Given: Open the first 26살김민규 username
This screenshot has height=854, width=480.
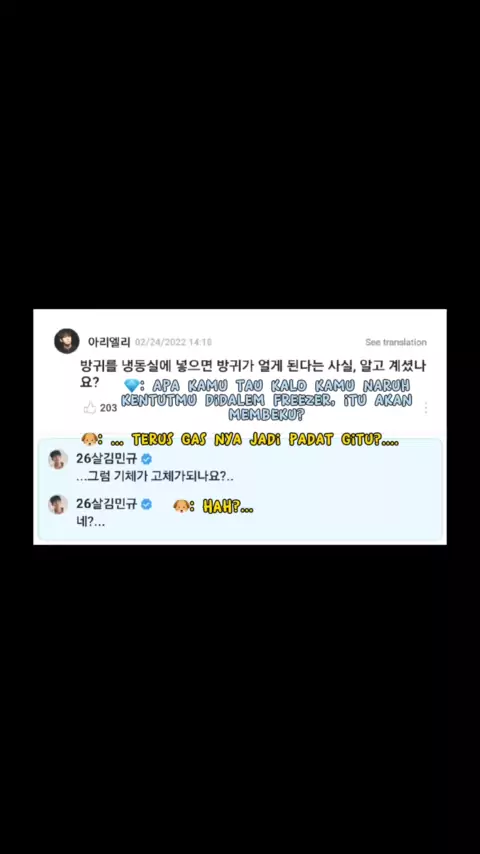Looking at the screenshot, I should coord(107,459).
